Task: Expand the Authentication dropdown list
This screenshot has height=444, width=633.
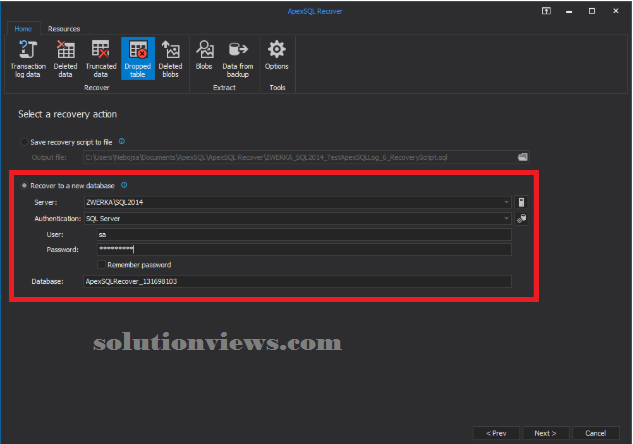Action: (506, 218)
